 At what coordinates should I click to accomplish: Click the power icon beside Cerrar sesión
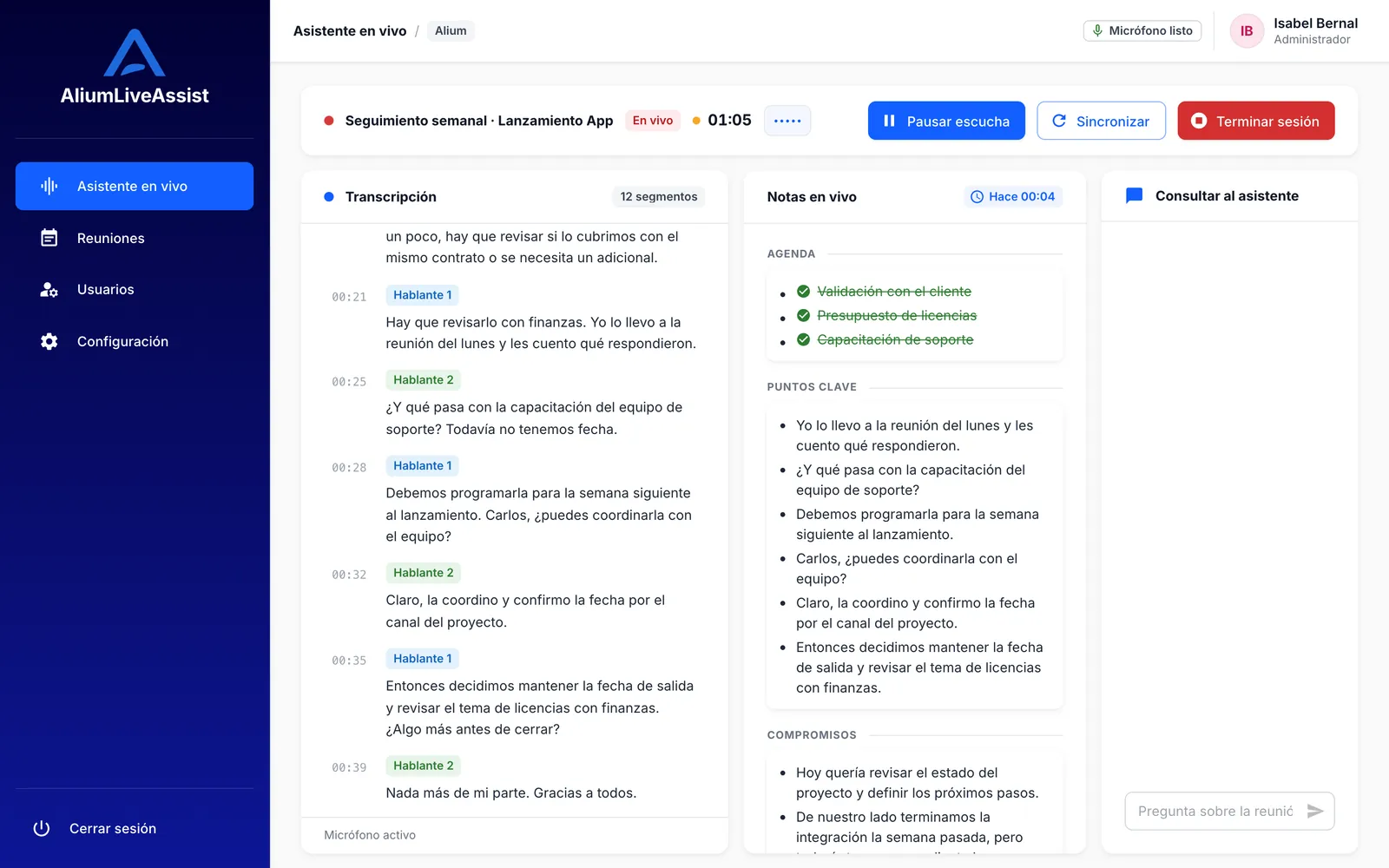pyautogui.click(x=42, y=828)
